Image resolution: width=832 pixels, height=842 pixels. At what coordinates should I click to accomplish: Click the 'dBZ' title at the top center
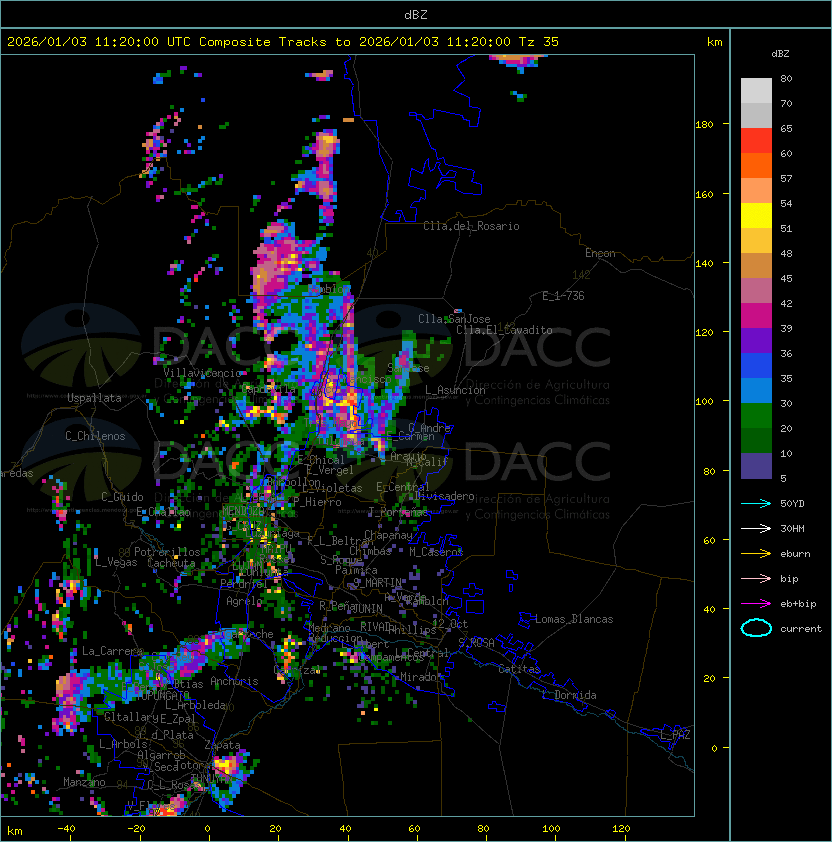click(416, 15)
